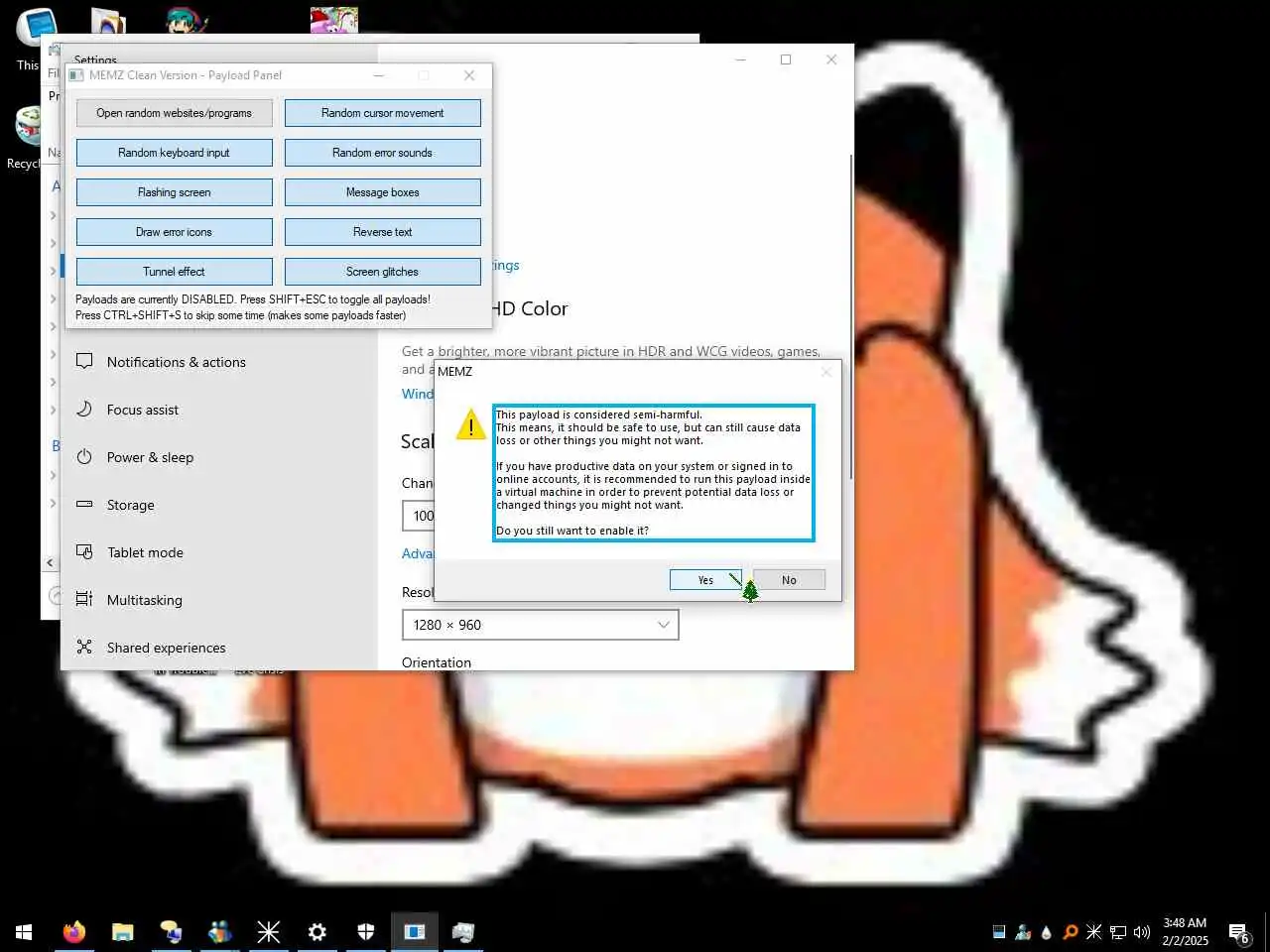Click the Orientation label in Settings
Image resolution: width=1270 pixels, height=952 pixels.
pos(437,662)
